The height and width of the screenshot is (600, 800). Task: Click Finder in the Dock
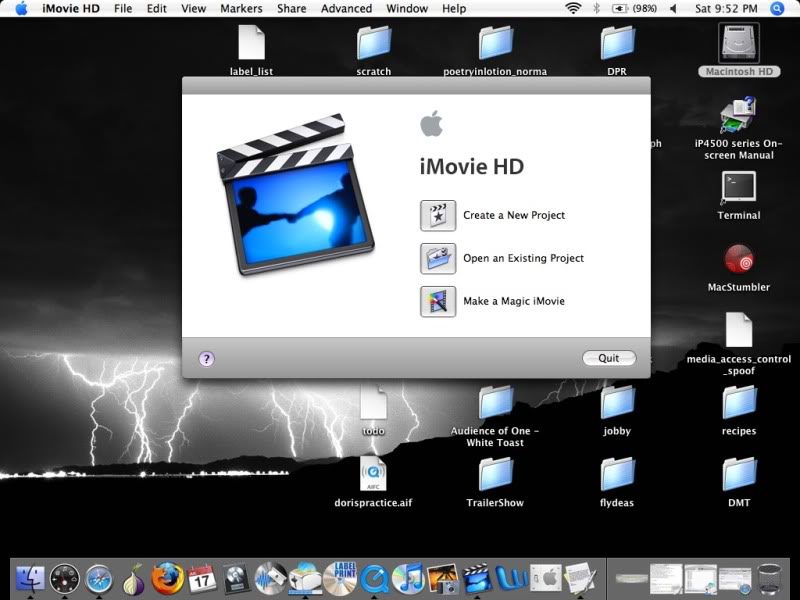30,579
